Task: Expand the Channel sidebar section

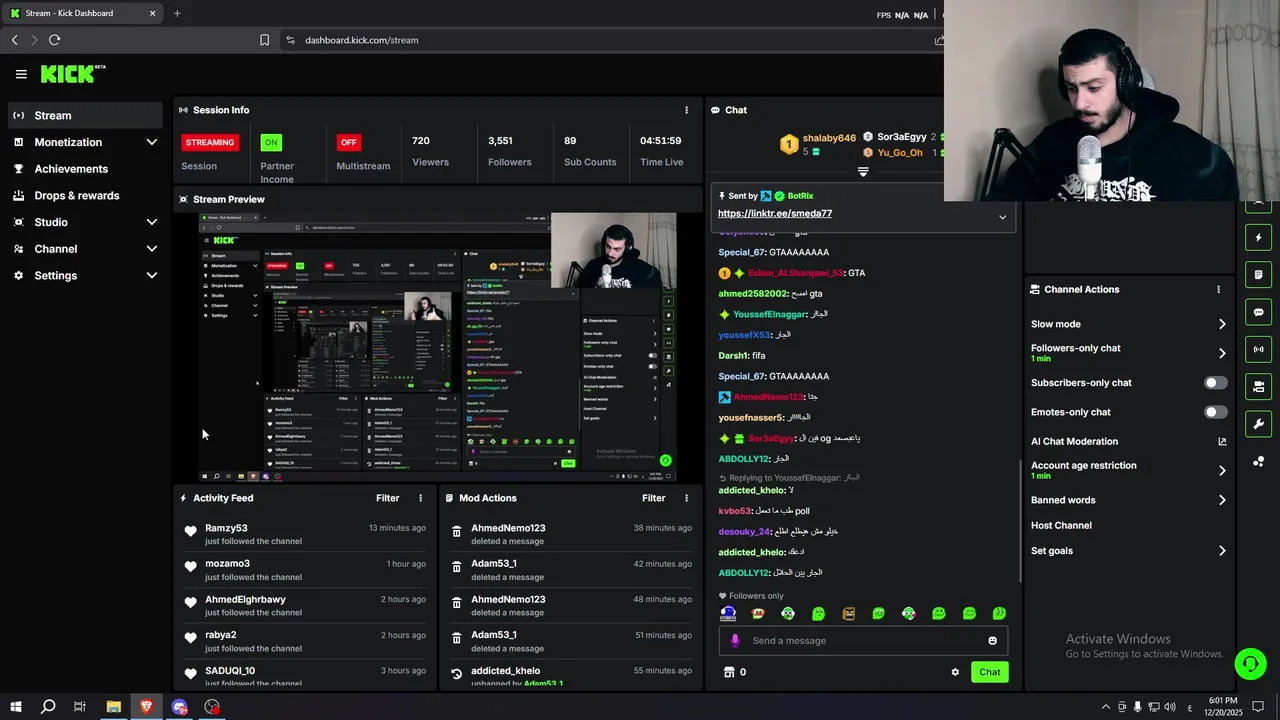Action: point(152,249)
